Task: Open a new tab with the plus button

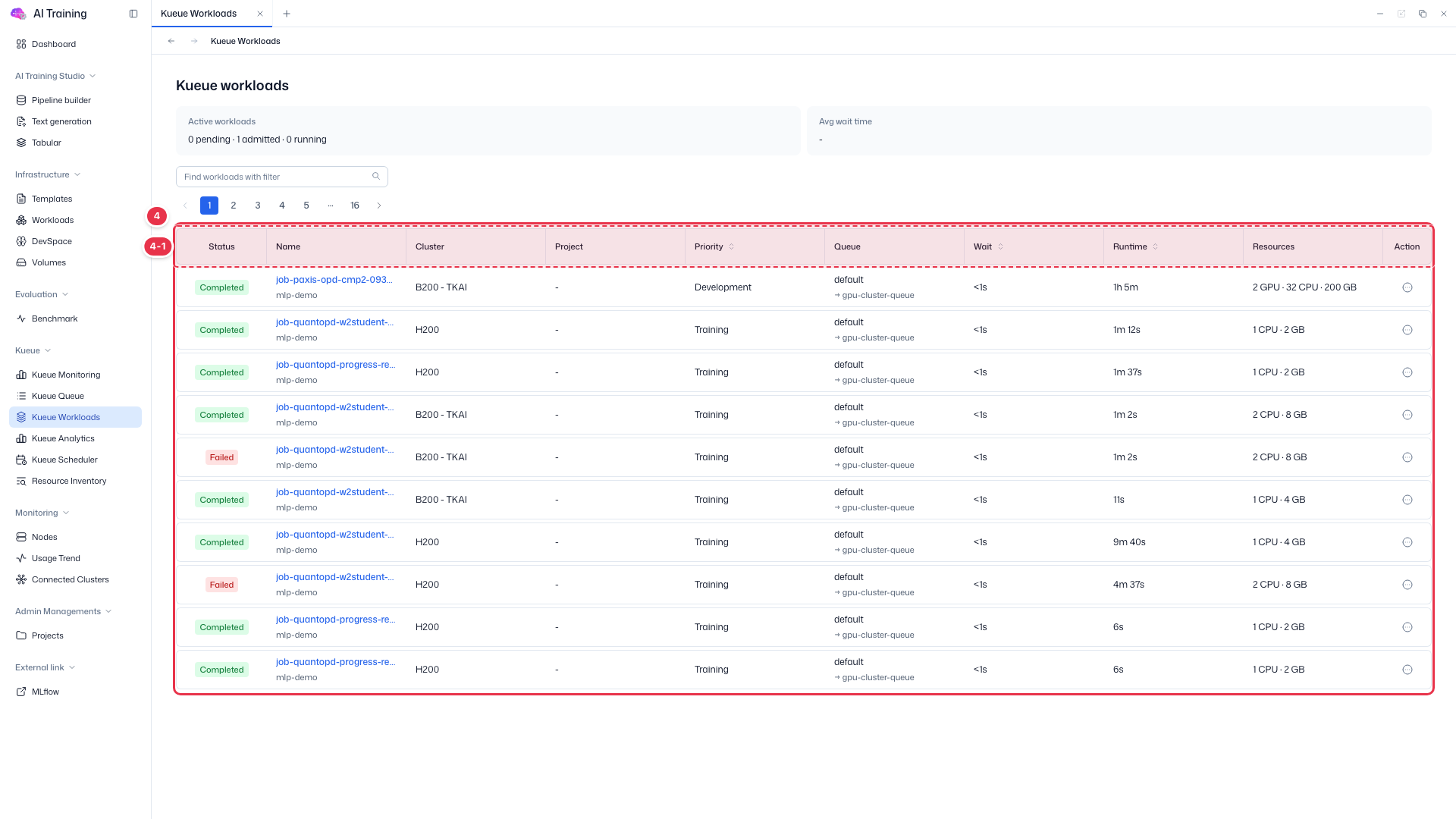Action: tap(286, 14)
